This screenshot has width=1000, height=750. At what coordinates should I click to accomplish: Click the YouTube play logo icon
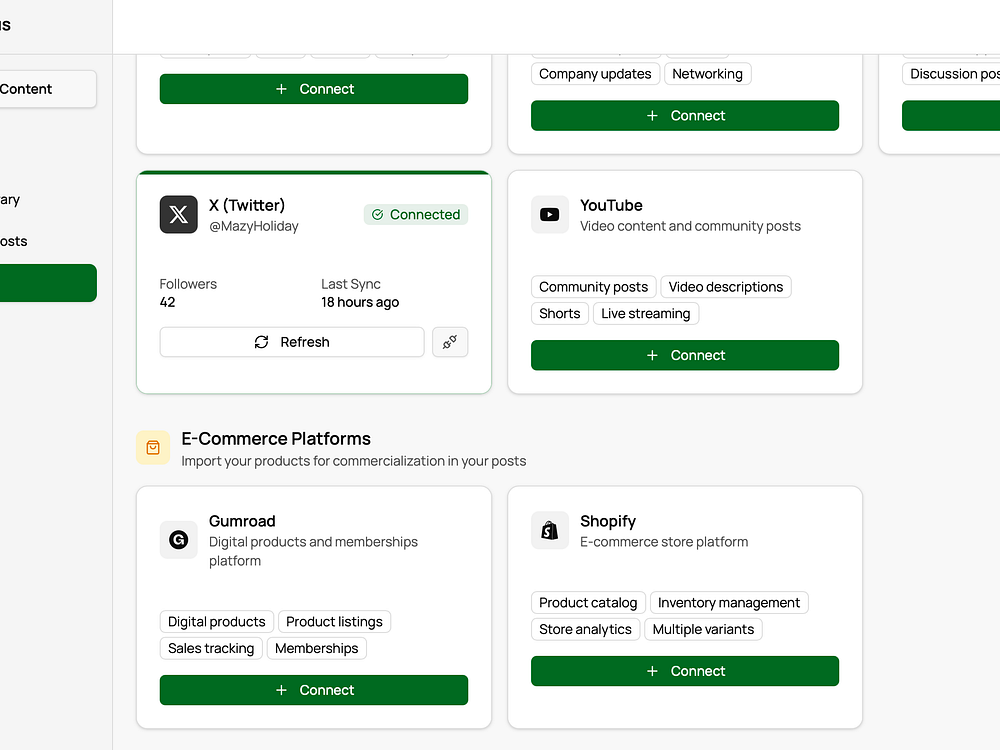[x=549, y=215]
